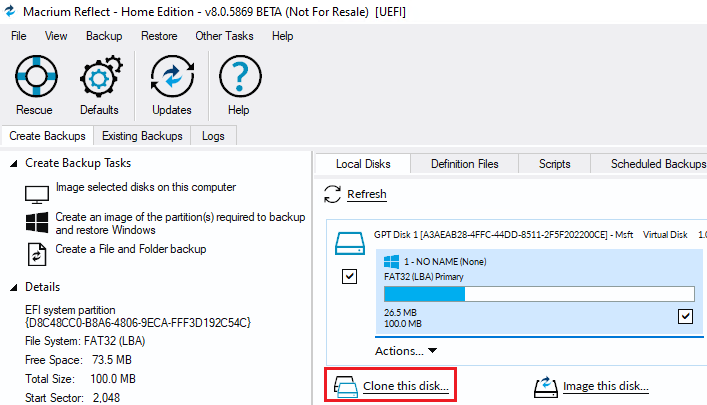Uncheck the NO NAME partition checkbox
This screenshot has width=707, height=405.
[685, 316]
